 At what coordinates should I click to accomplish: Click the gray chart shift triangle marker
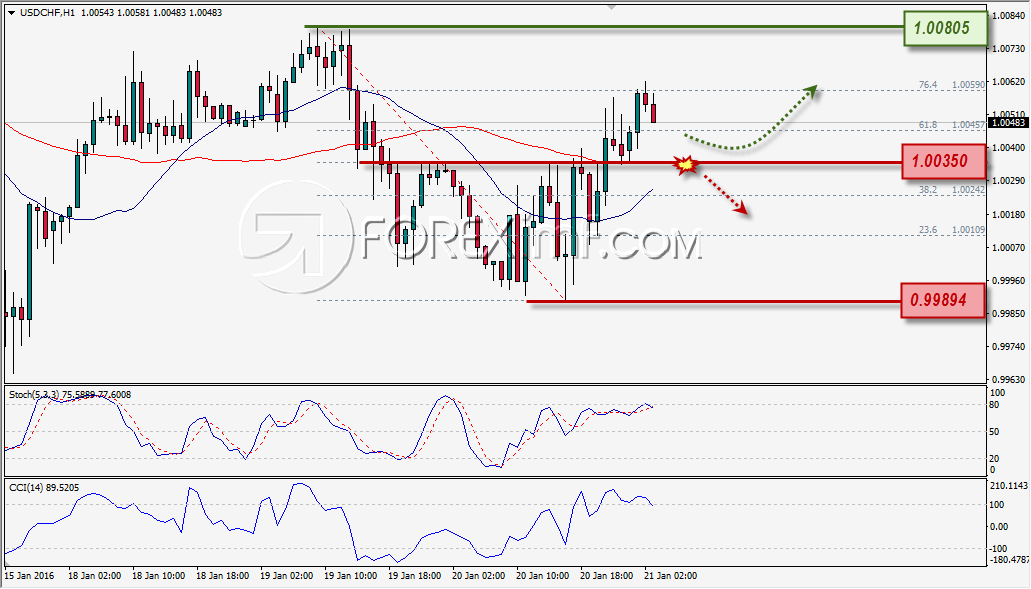[x=612, y=7]
